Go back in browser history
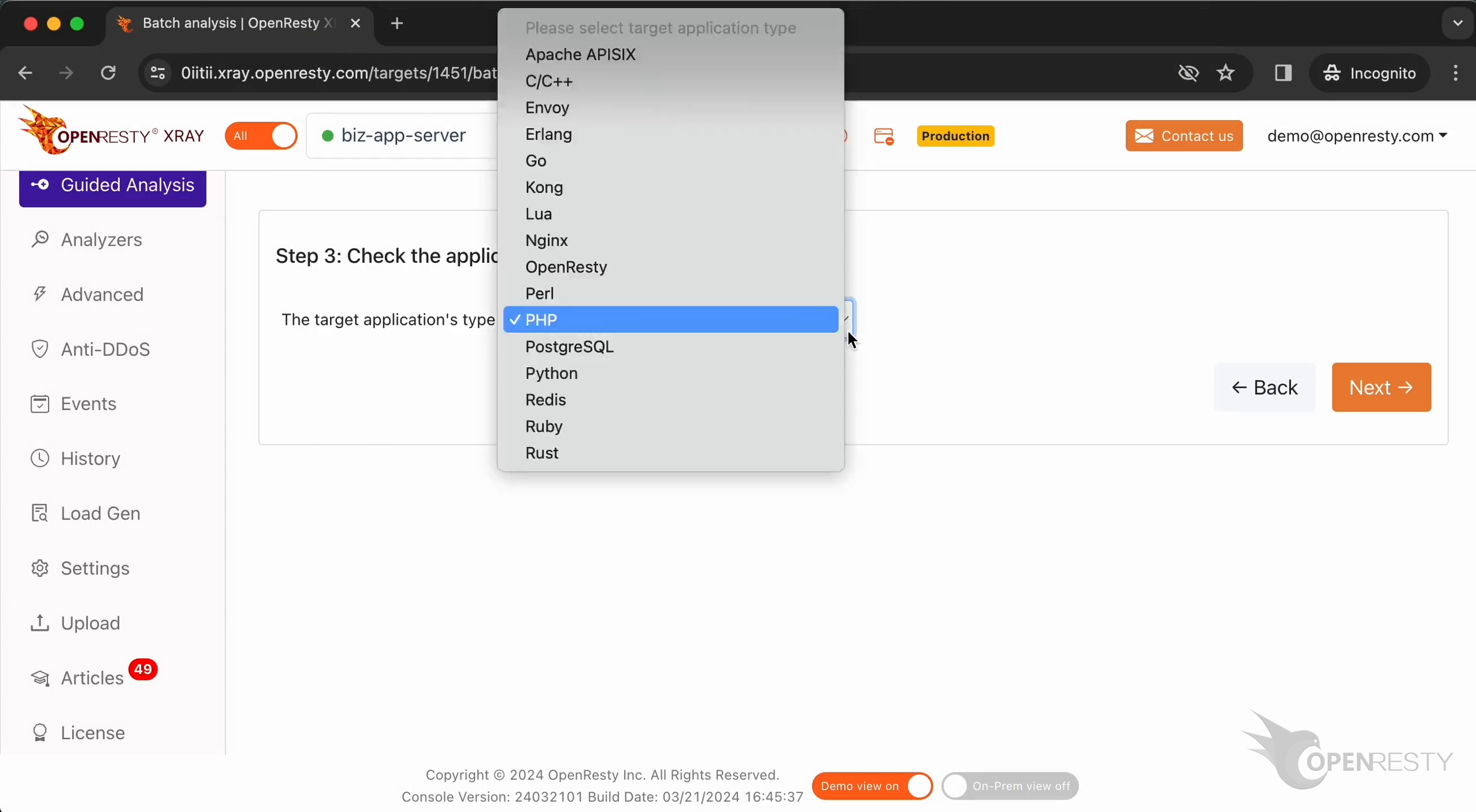Screen dimensions: 1476x812 [x=25, y=73]
